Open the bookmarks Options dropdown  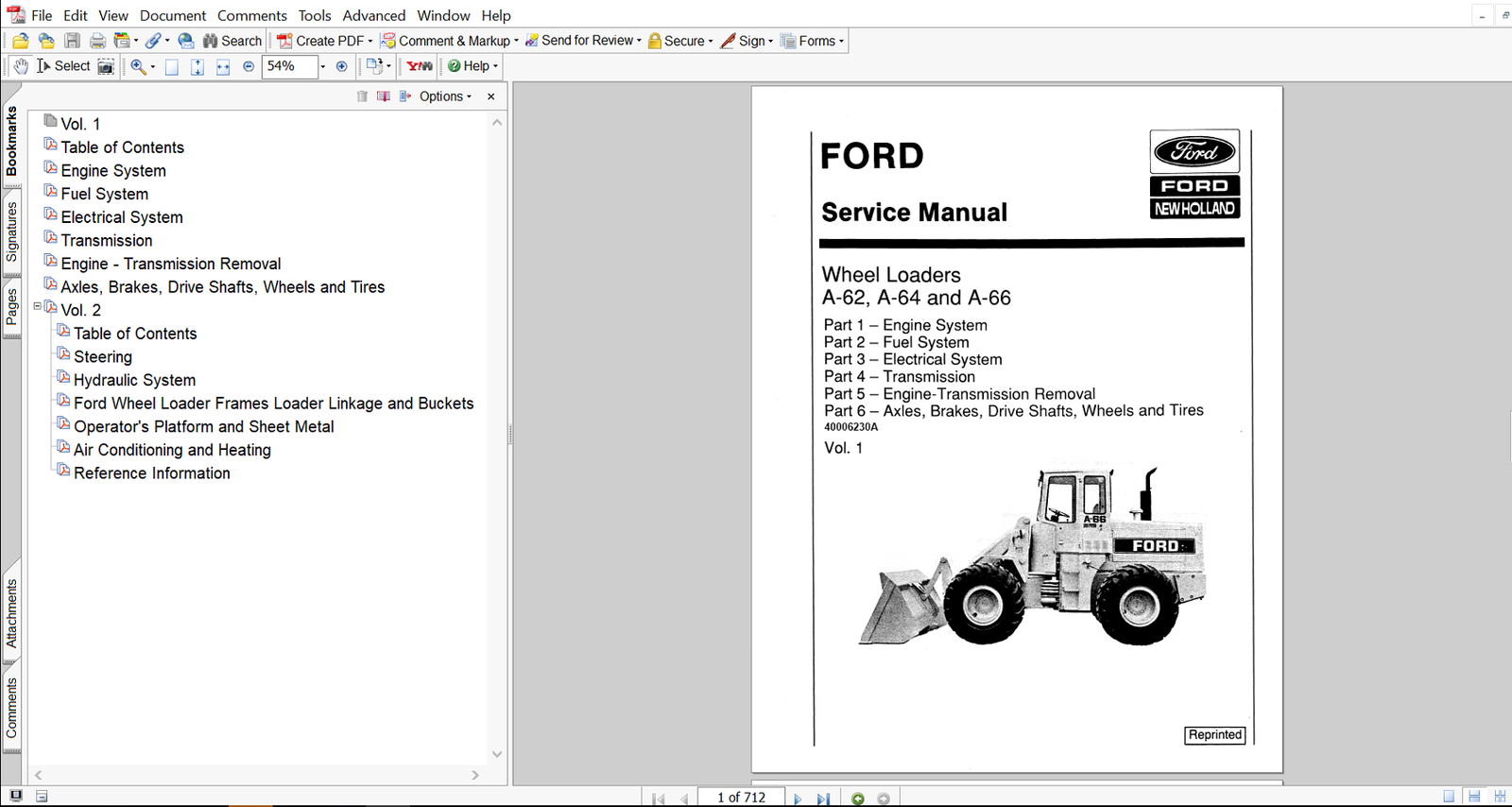(445, 96)
